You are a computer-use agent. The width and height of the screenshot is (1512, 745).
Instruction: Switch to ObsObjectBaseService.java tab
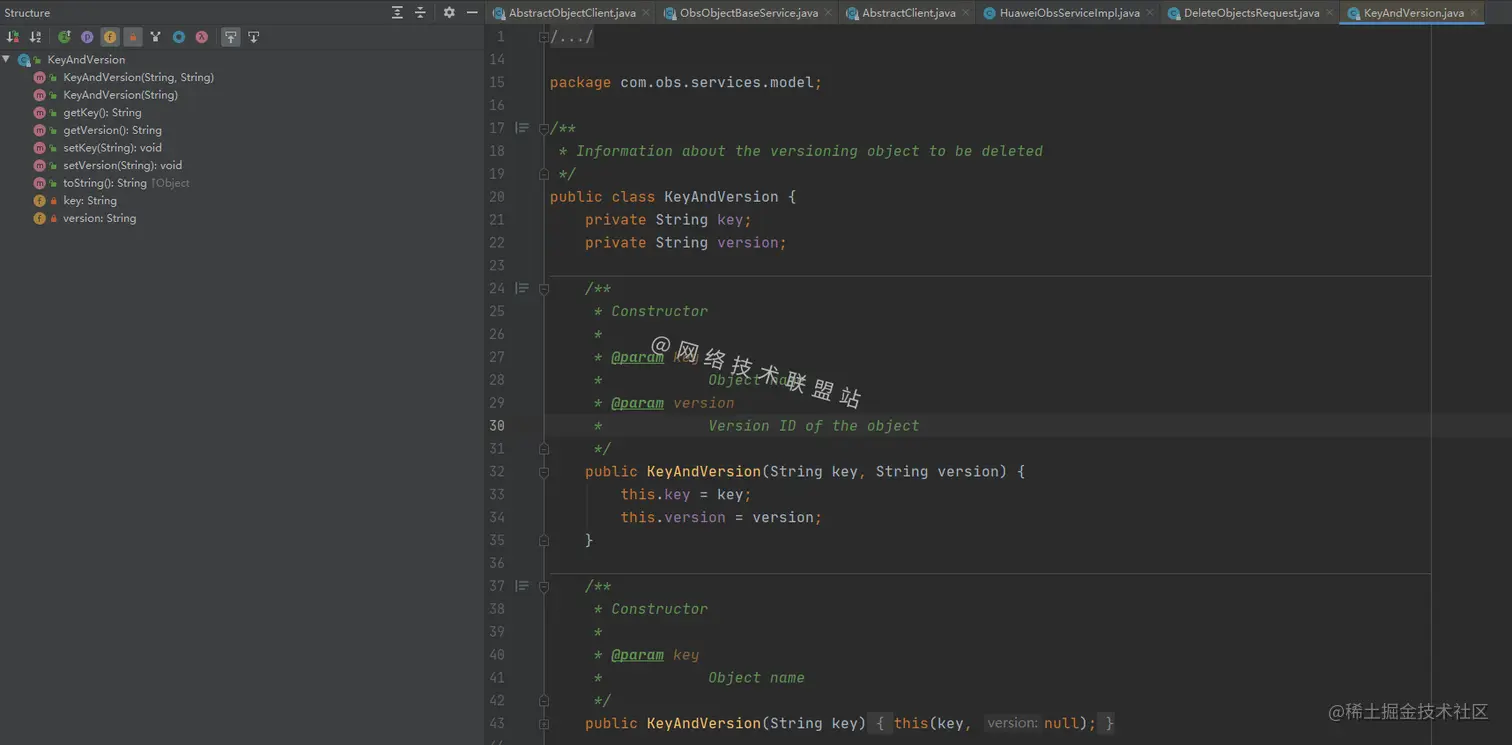(x=749, y=13)
